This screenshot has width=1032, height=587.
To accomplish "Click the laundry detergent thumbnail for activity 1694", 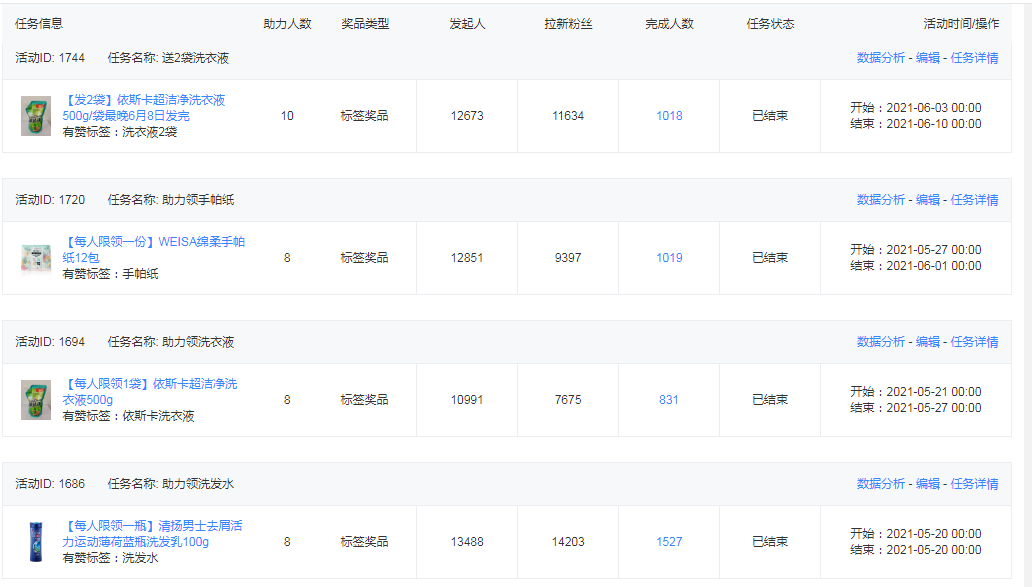I will point(36,400).
